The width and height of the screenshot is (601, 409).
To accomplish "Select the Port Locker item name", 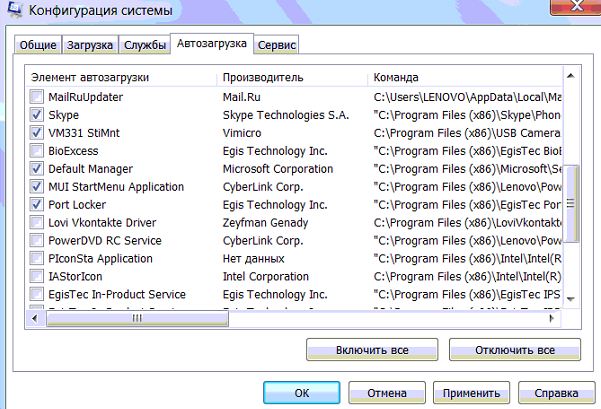I will [77, 205].
